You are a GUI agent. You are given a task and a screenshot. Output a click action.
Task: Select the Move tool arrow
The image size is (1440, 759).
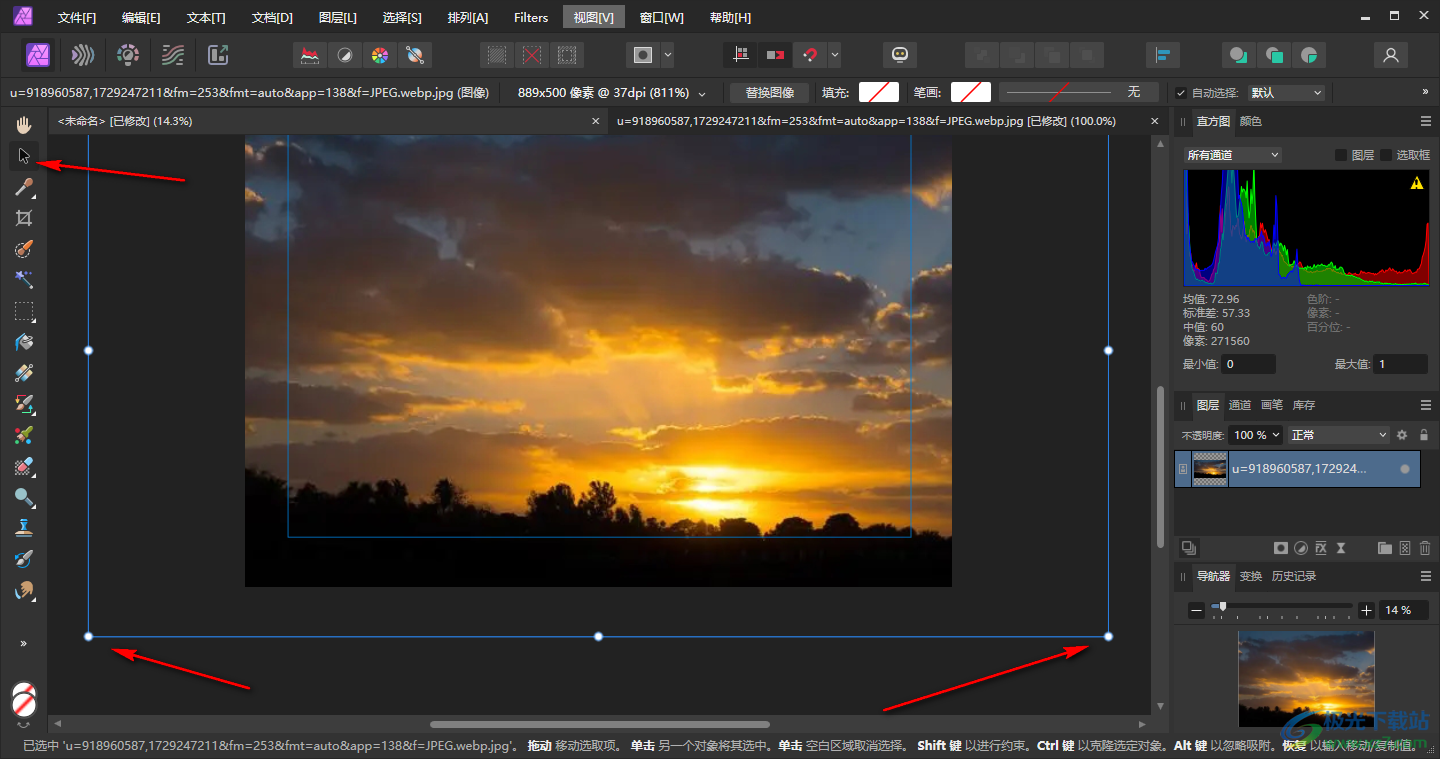tap(24, 156)
